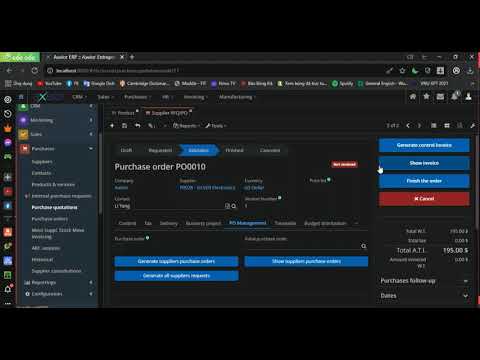This screenshot has width=480, height=360.
Task: Open Suppliers in Purchases submenu
Action: (x=42, y=162)
